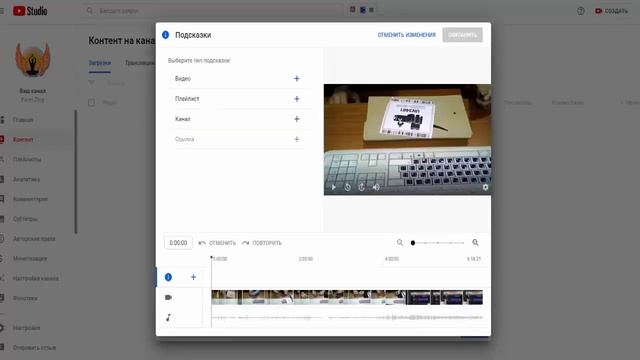
Task: Add a card with the timeline plus icon
Action: (193, 277)
